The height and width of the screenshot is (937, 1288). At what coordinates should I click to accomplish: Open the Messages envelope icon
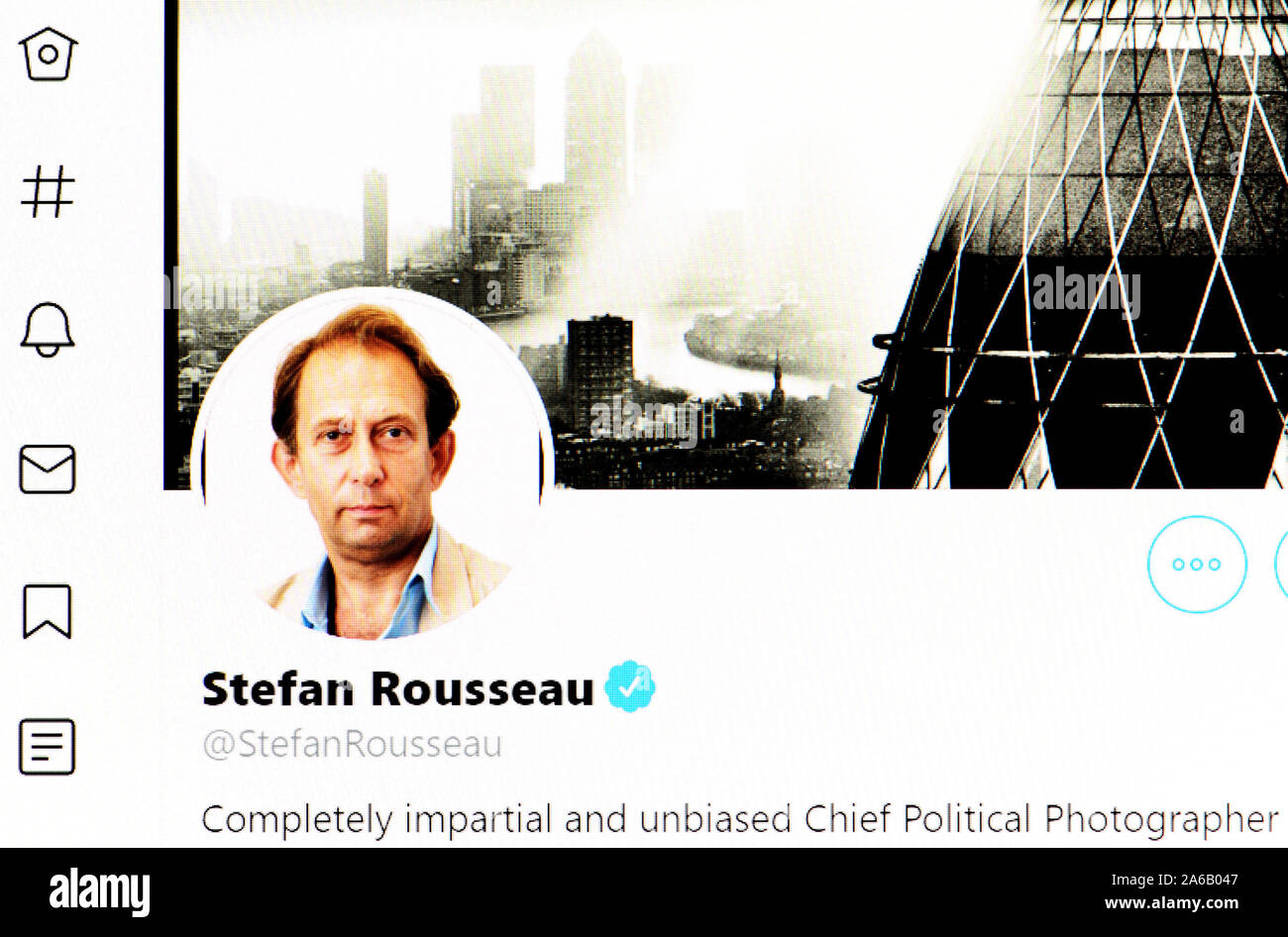tap(48, 468)
